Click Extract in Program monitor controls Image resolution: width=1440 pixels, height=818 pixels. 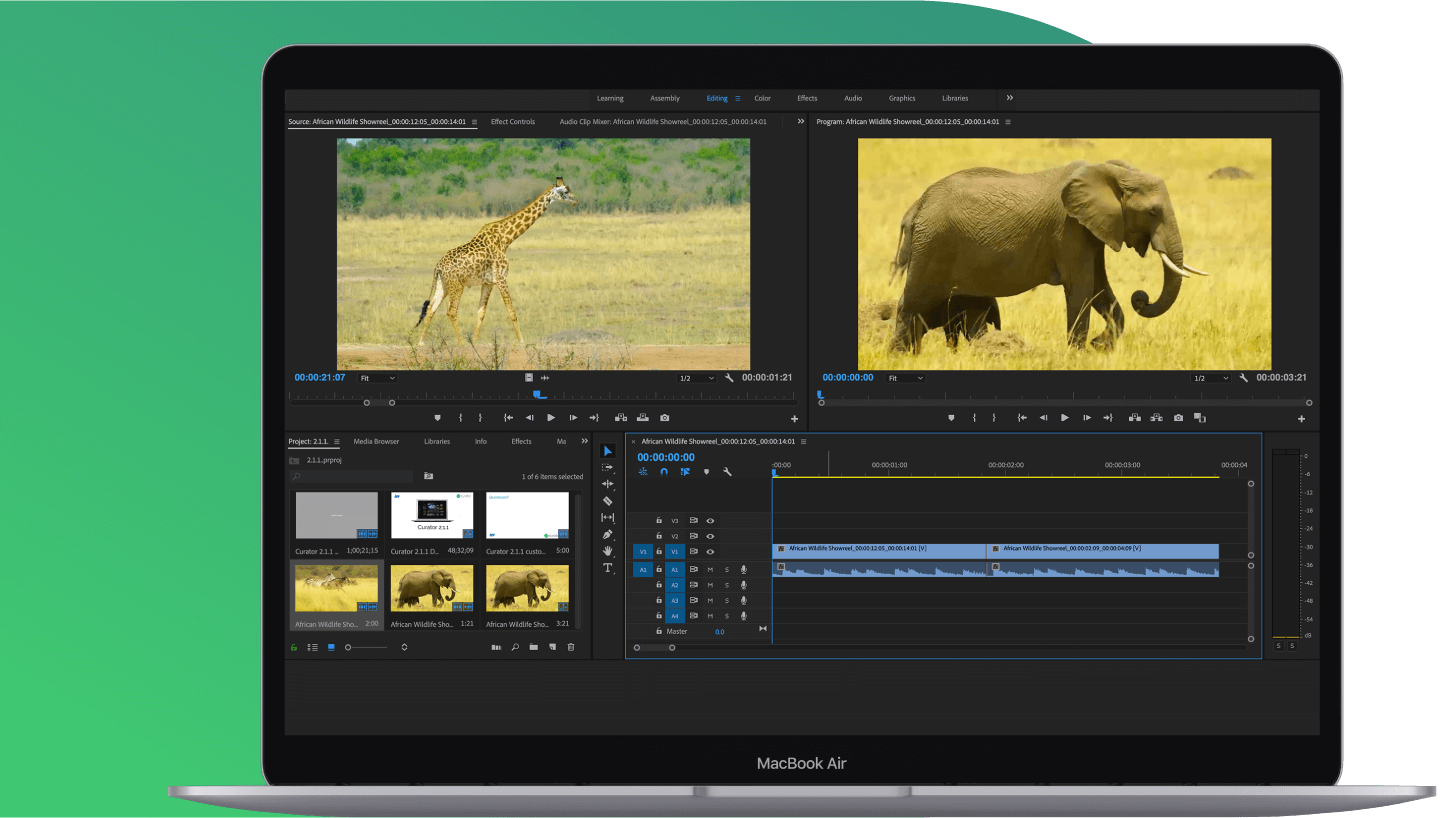pos(1156,418)
